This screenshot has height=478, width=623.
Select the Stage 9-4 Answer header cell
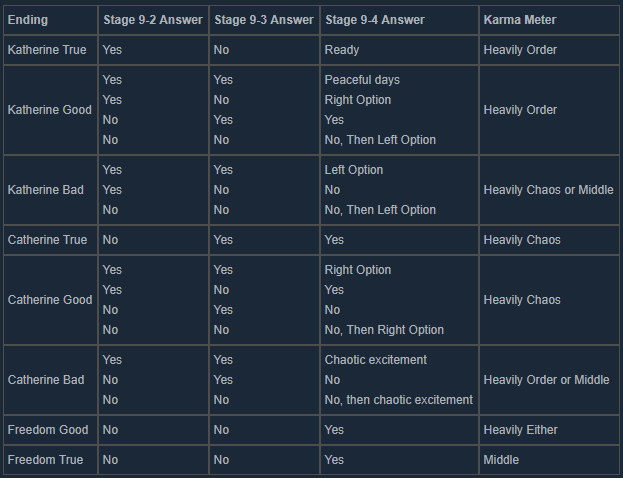[375, 20]
